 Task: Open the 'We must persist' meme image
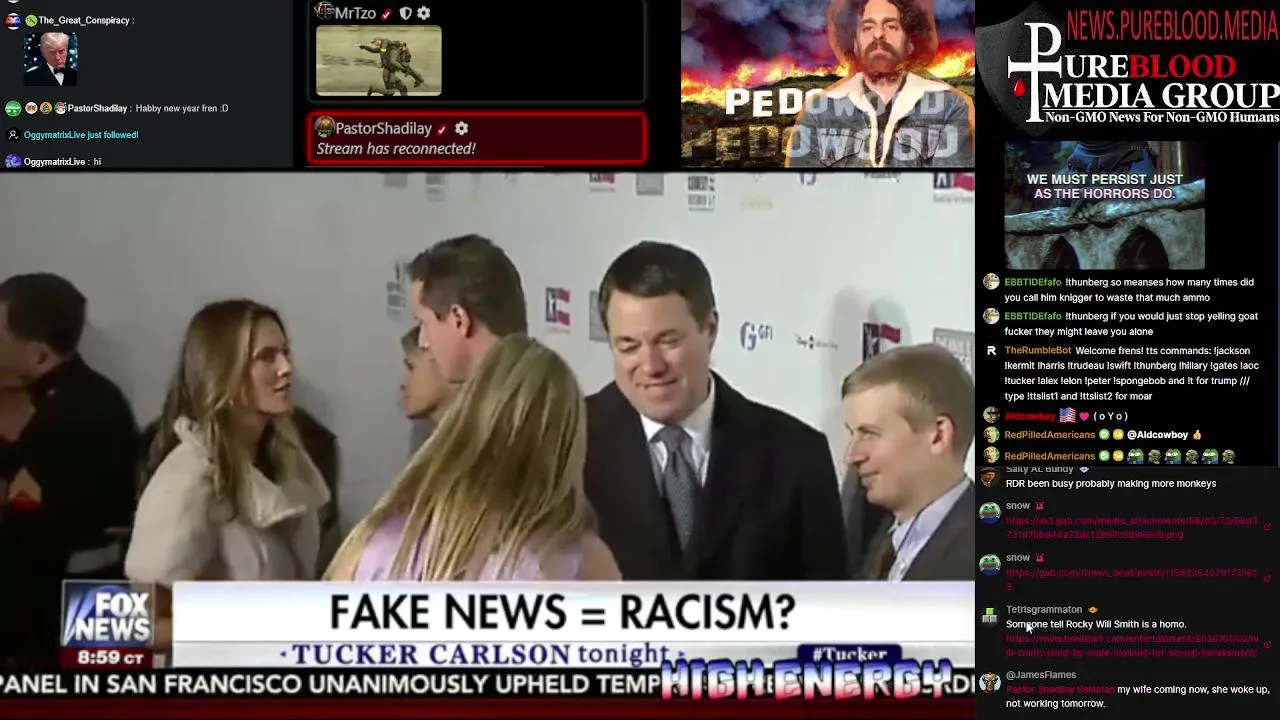(x=1104, y=206)
